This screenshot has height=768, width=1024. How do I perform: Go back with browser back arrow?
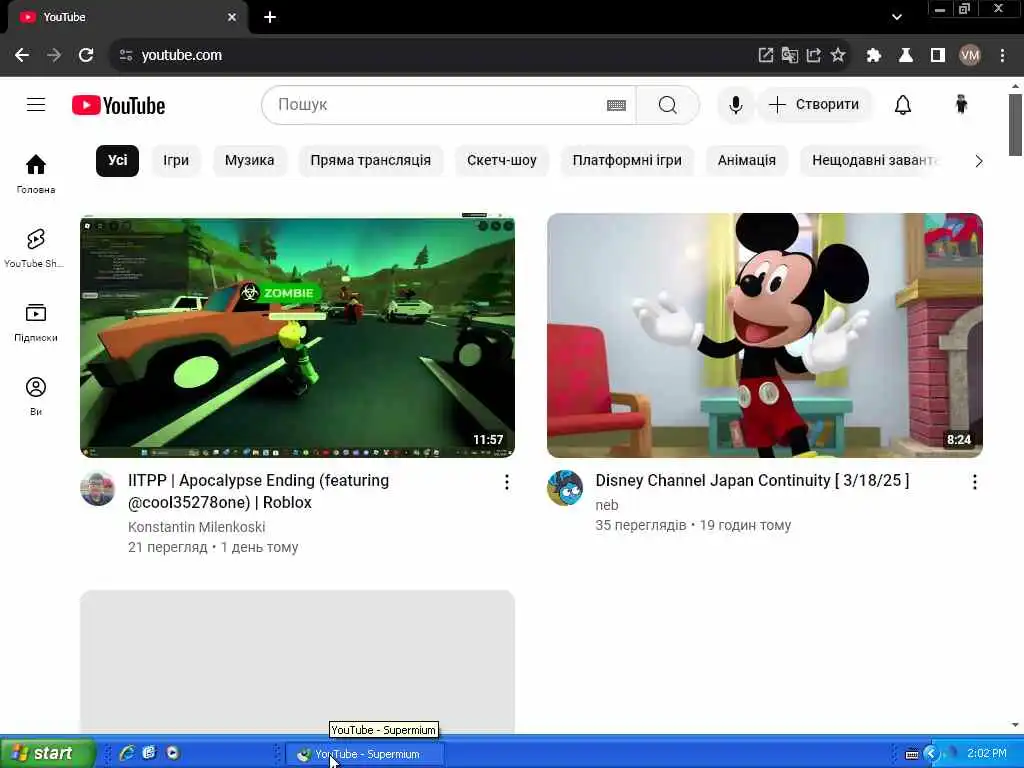pyautogui.click(x=22, y=55)
